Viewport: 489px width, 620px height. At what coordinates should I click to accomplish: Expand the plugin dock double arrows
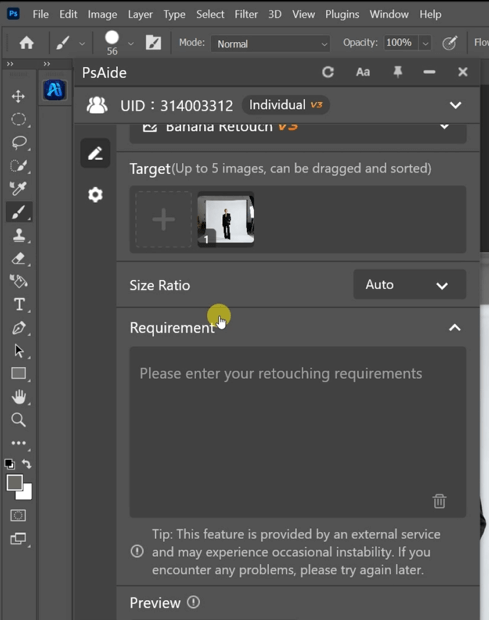tap(47, 64)
